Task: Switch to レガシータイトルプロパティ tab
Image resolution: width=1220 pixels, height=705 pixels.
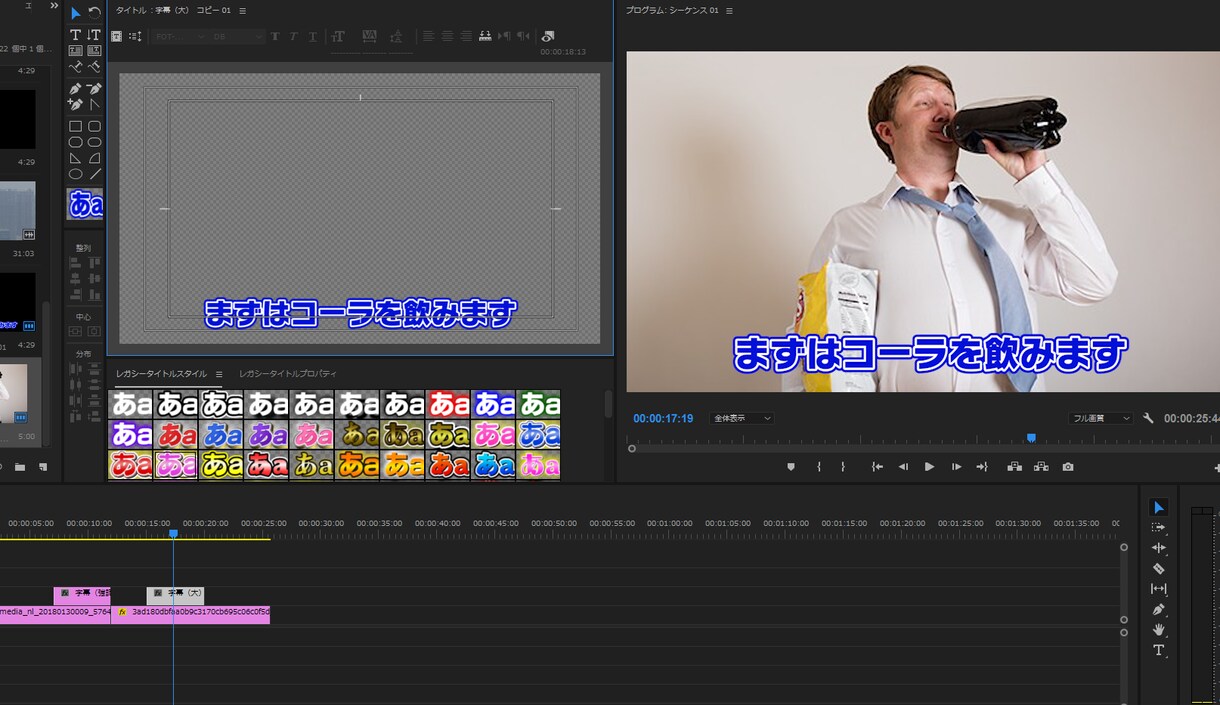Action: pyautogui.click(x=288, y=374)
